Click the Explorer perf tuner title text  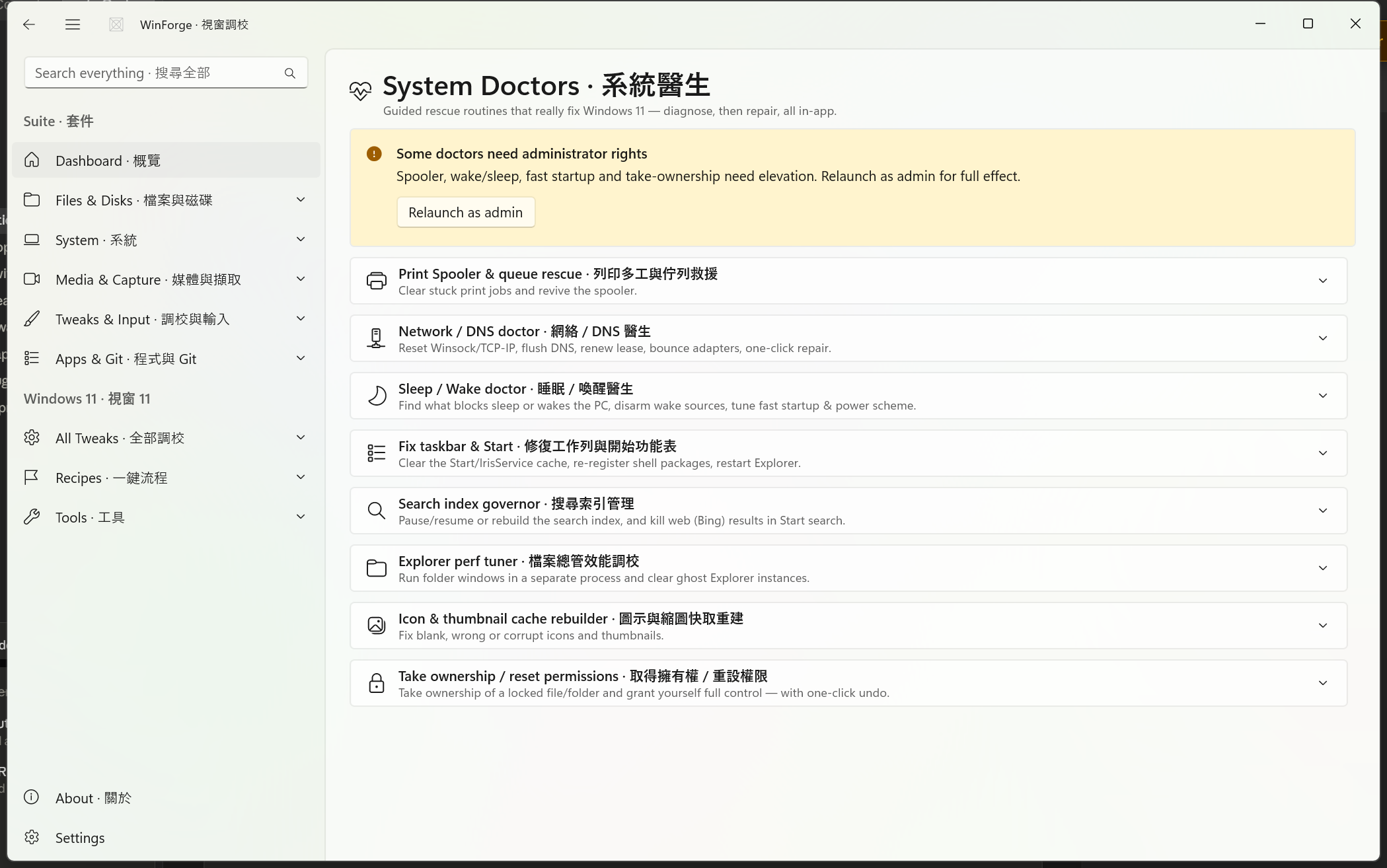(519, 561)
